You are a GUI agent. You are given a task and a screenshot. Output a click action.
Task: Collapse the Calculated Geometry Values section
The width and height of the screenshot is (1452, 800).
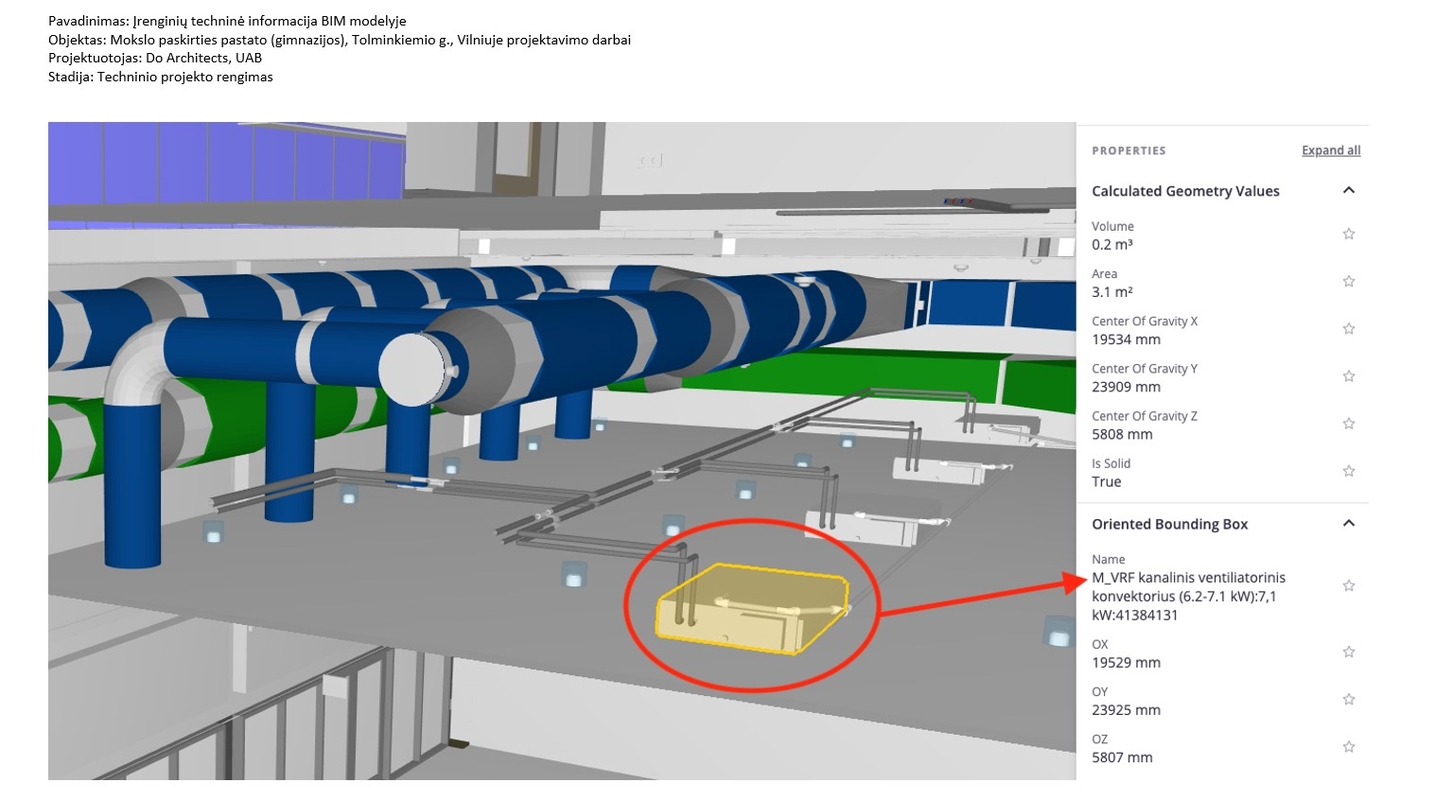pos(1348,190)
